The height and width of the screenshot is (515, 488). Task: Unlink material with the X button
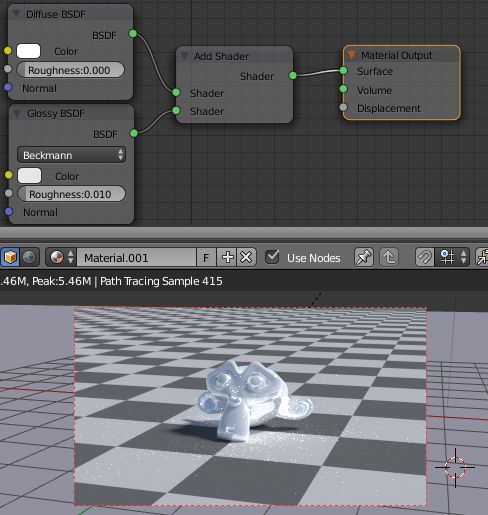[x=246, y=257]
